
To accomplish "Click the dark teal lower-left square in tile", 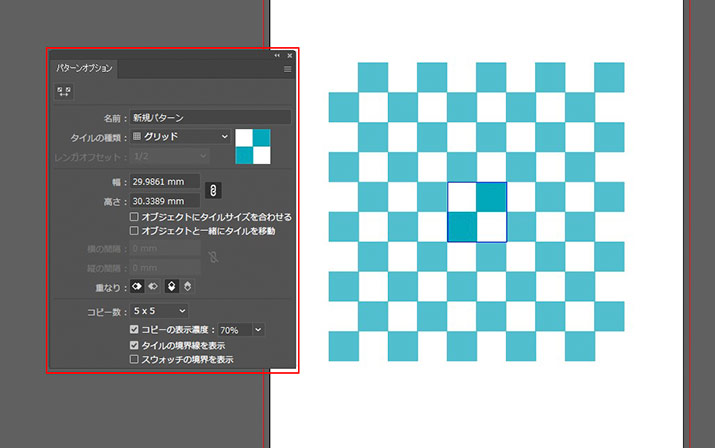I will coord(462,227).
